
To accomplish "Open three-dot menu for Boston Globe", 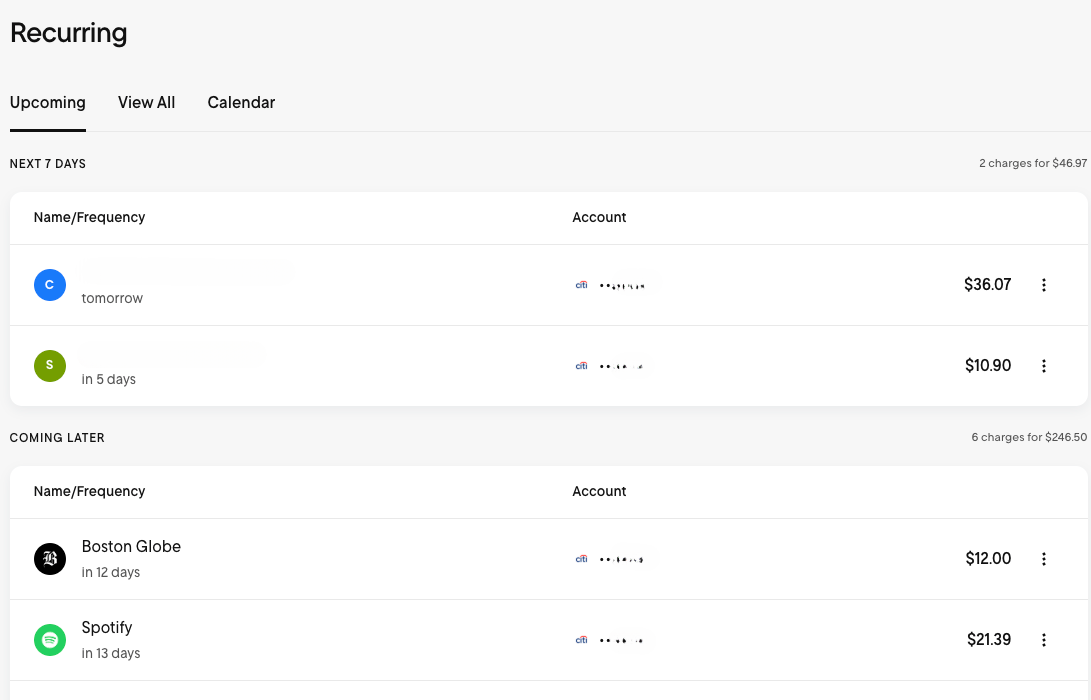I will tap(1044, 559).
